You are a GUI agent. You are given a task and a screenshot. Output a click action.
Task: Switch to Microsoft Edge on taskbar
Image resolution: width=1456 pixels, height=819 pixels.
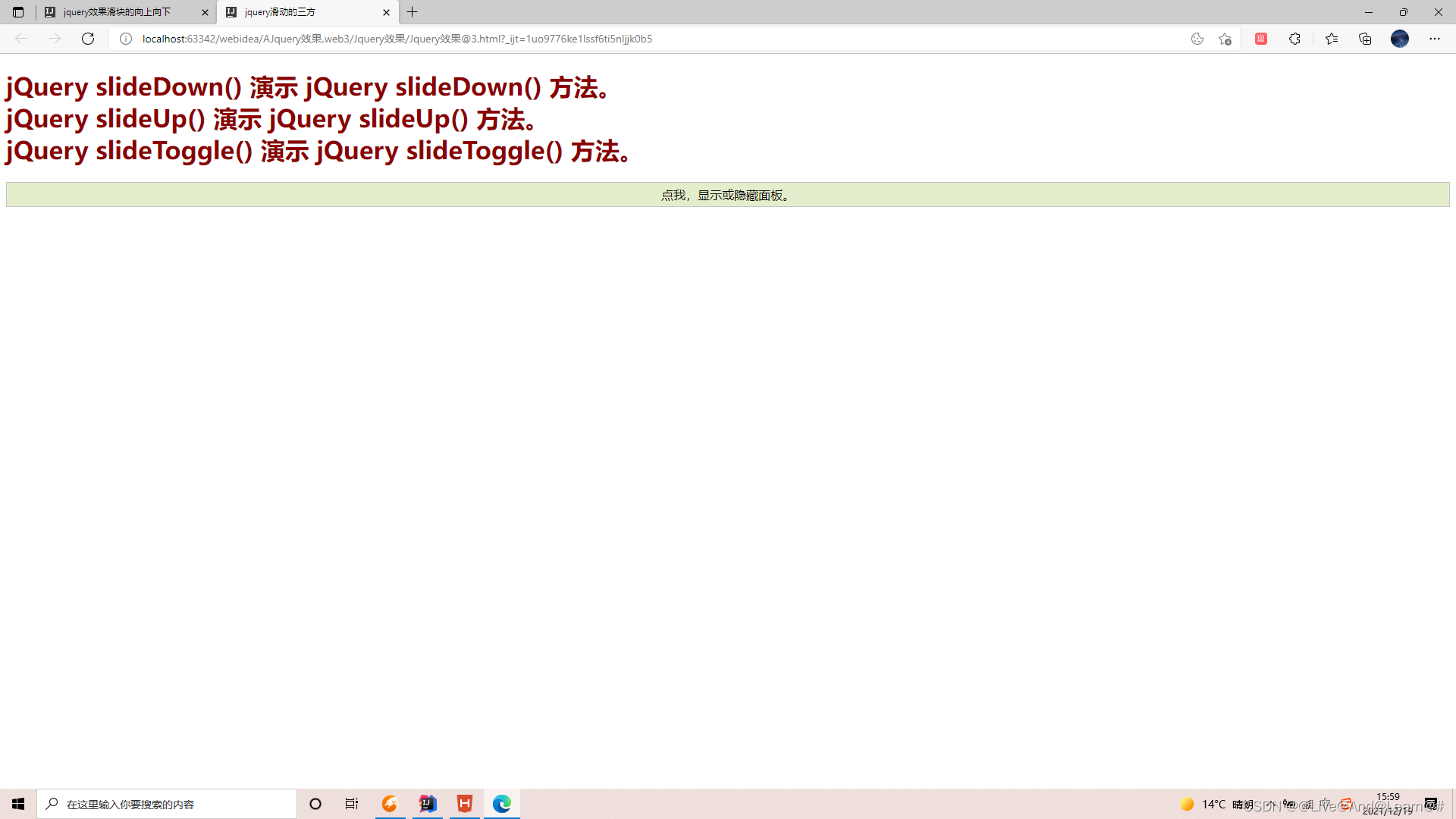502,804
